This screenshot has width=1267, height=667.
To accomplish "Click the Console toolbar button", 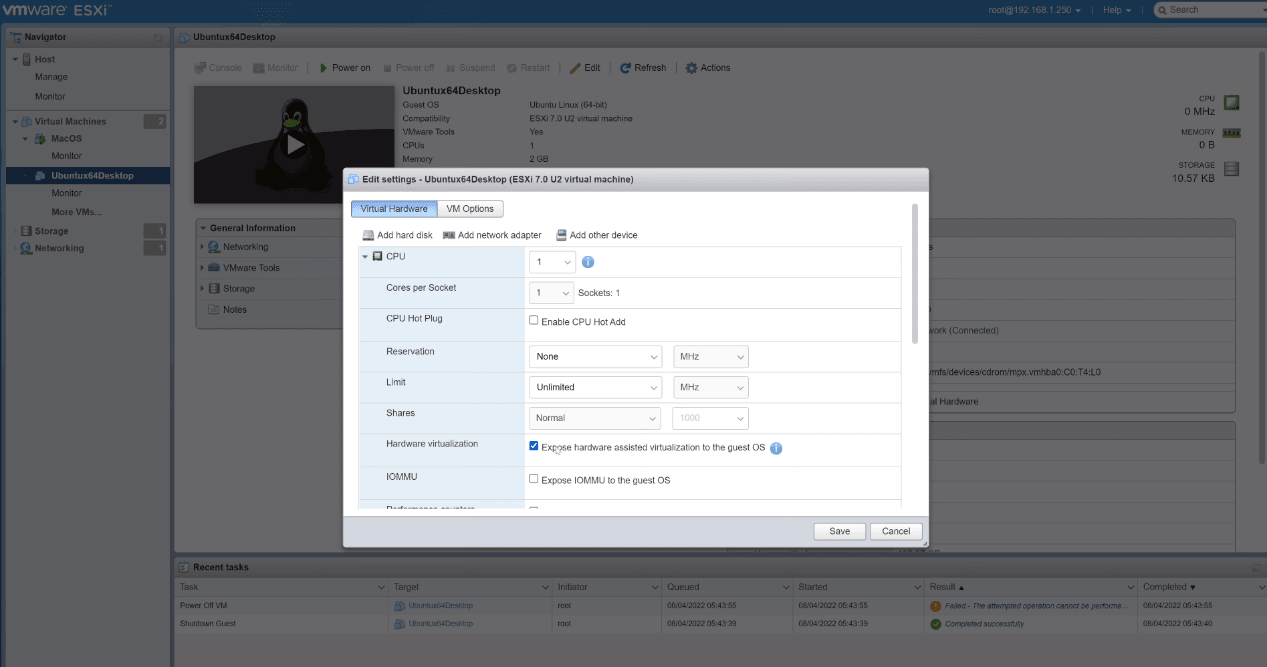I will [218, 68].
